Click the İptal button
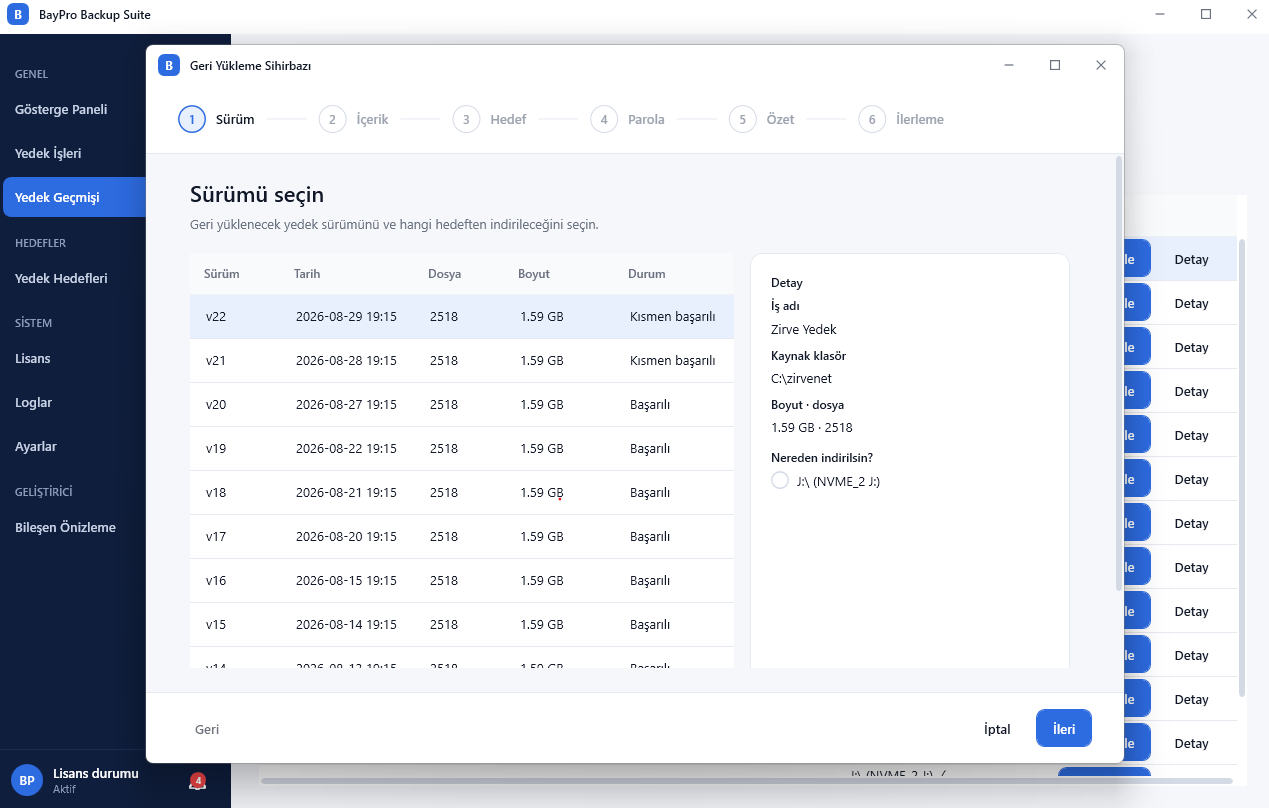The height and width of the screenshot is (808, 1269). click(997, 729)
